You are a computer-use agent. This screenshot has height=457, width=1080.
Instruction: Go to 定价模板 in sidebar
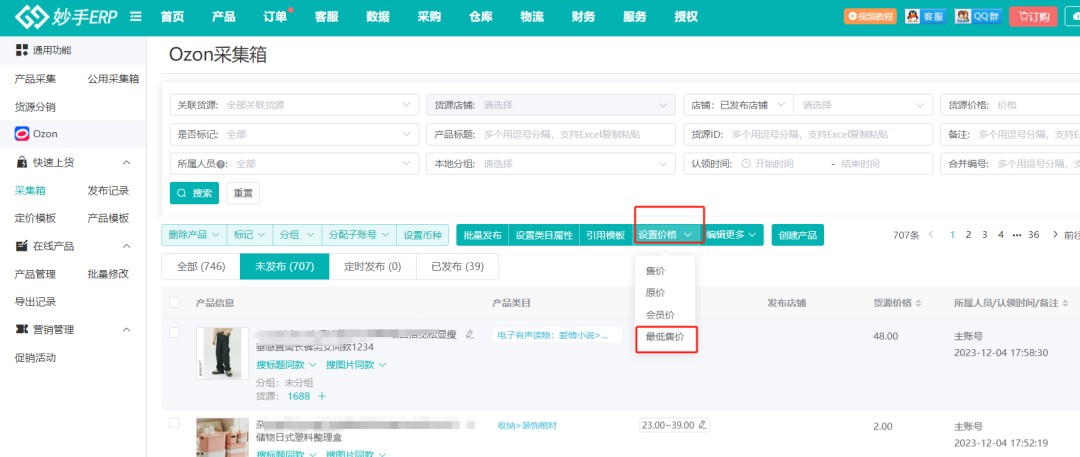pyautogui.click(x=35, y=219)
